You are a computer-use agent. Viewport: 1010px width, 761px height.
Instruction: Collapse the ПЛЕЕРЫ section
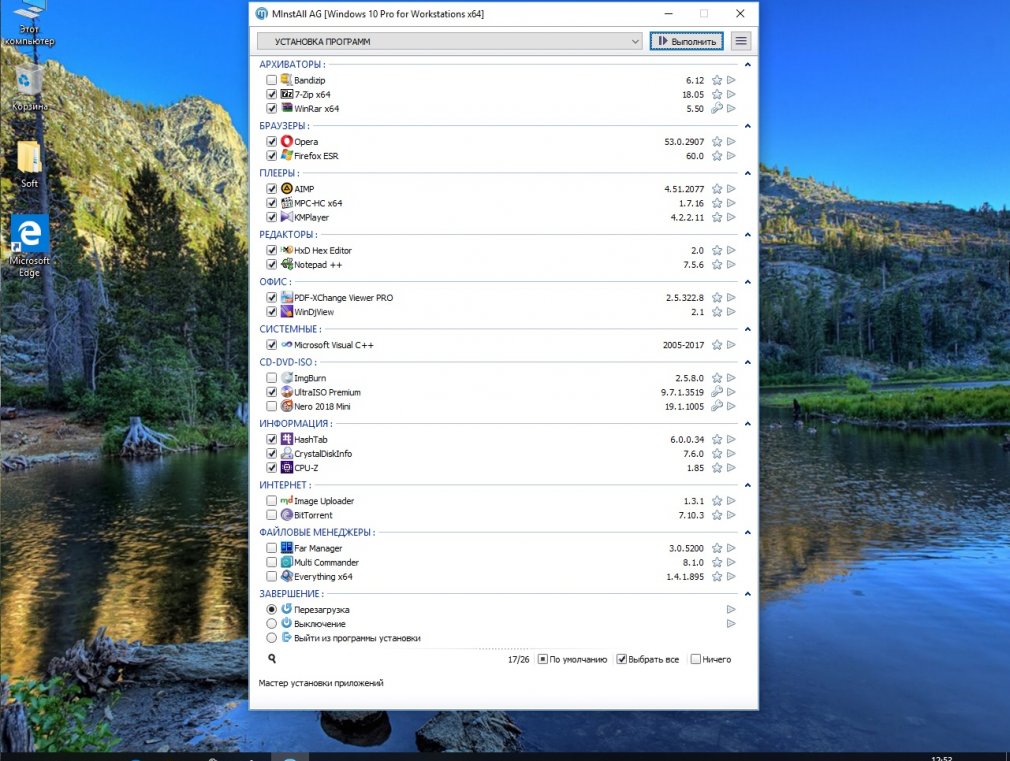click(747, 173)
